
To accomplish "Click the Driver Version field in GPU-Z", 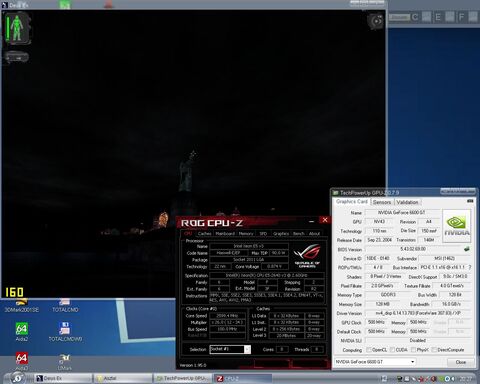I will click(x=418, y=313).
